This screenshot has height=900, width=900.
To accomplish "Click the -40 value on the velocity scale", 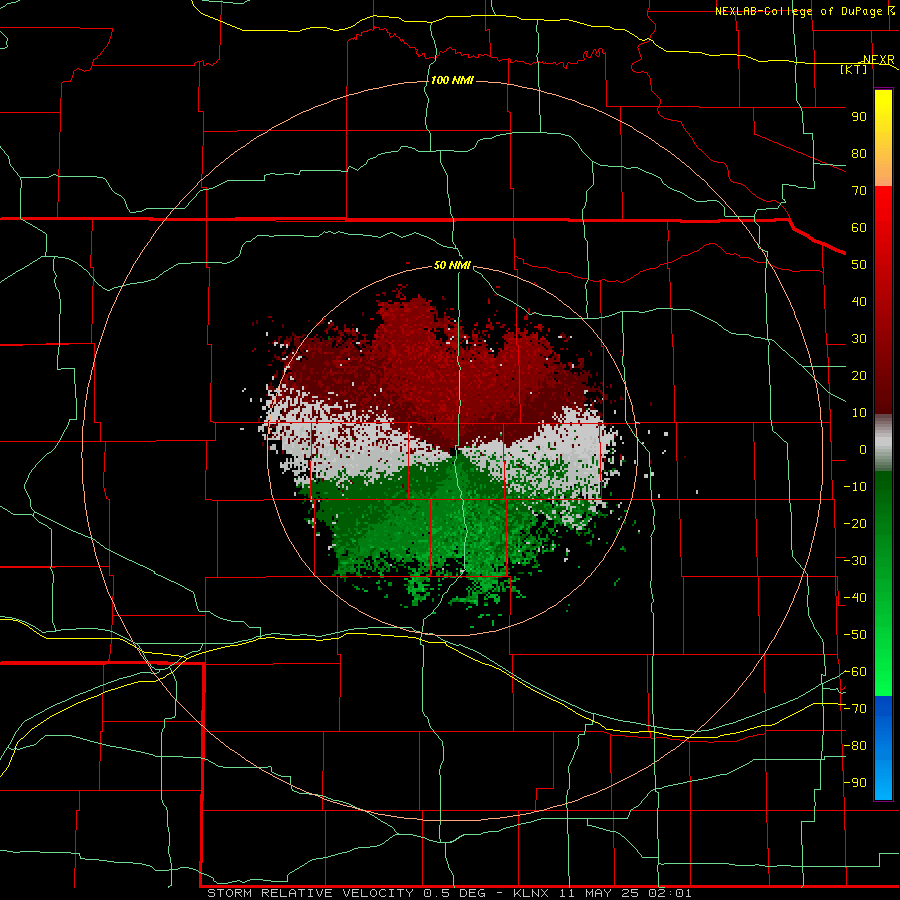I will coord(855,598).
